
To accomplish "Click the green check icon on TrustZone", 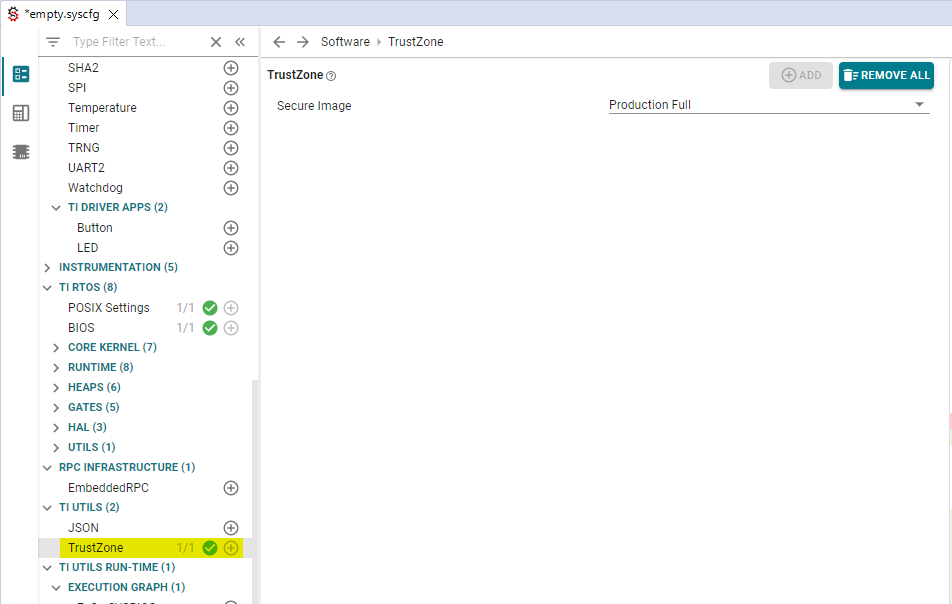I will (x=209, y=547).
